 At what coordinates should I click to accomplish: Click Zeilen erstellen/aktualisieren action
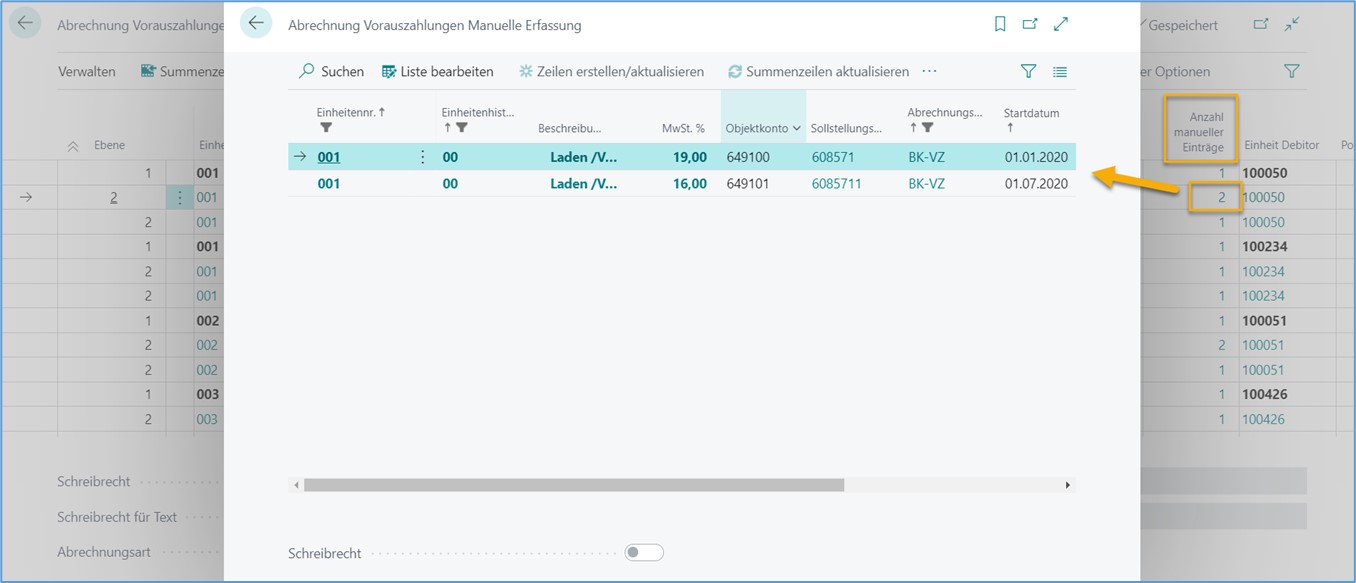[x=611, y=71]
